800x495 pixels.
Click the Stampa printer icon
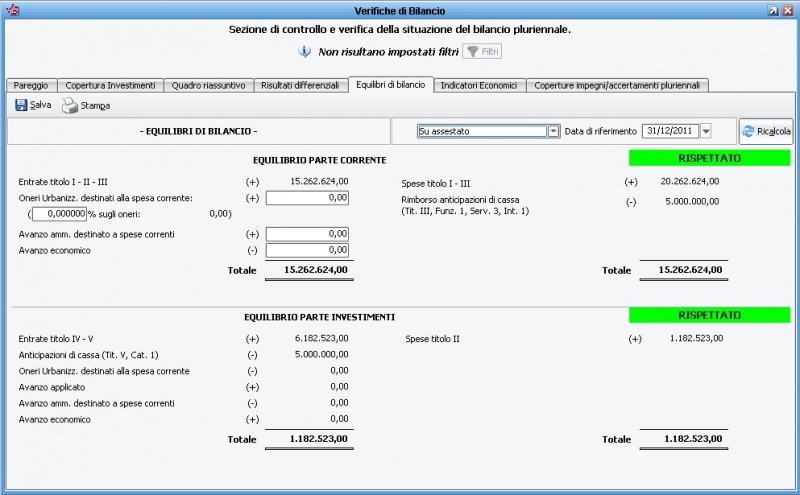(70, 105)
